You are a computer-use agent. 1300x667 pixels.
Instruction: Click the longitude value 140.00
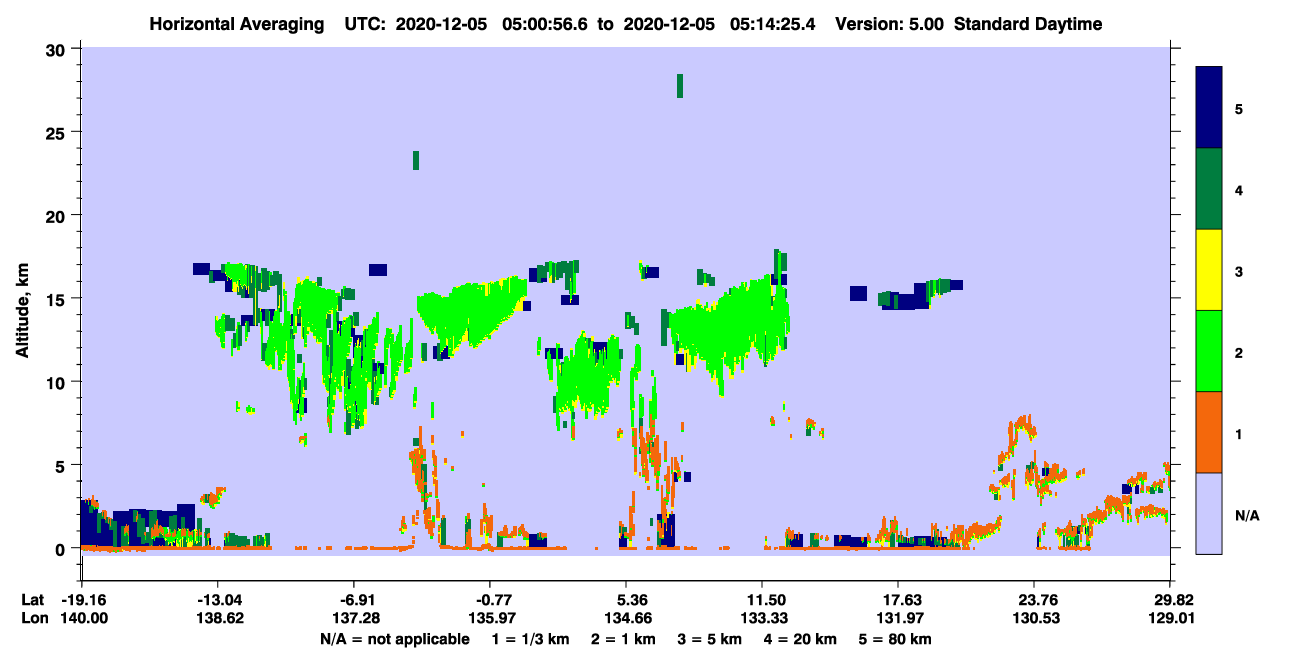click(x=83, y=619)
